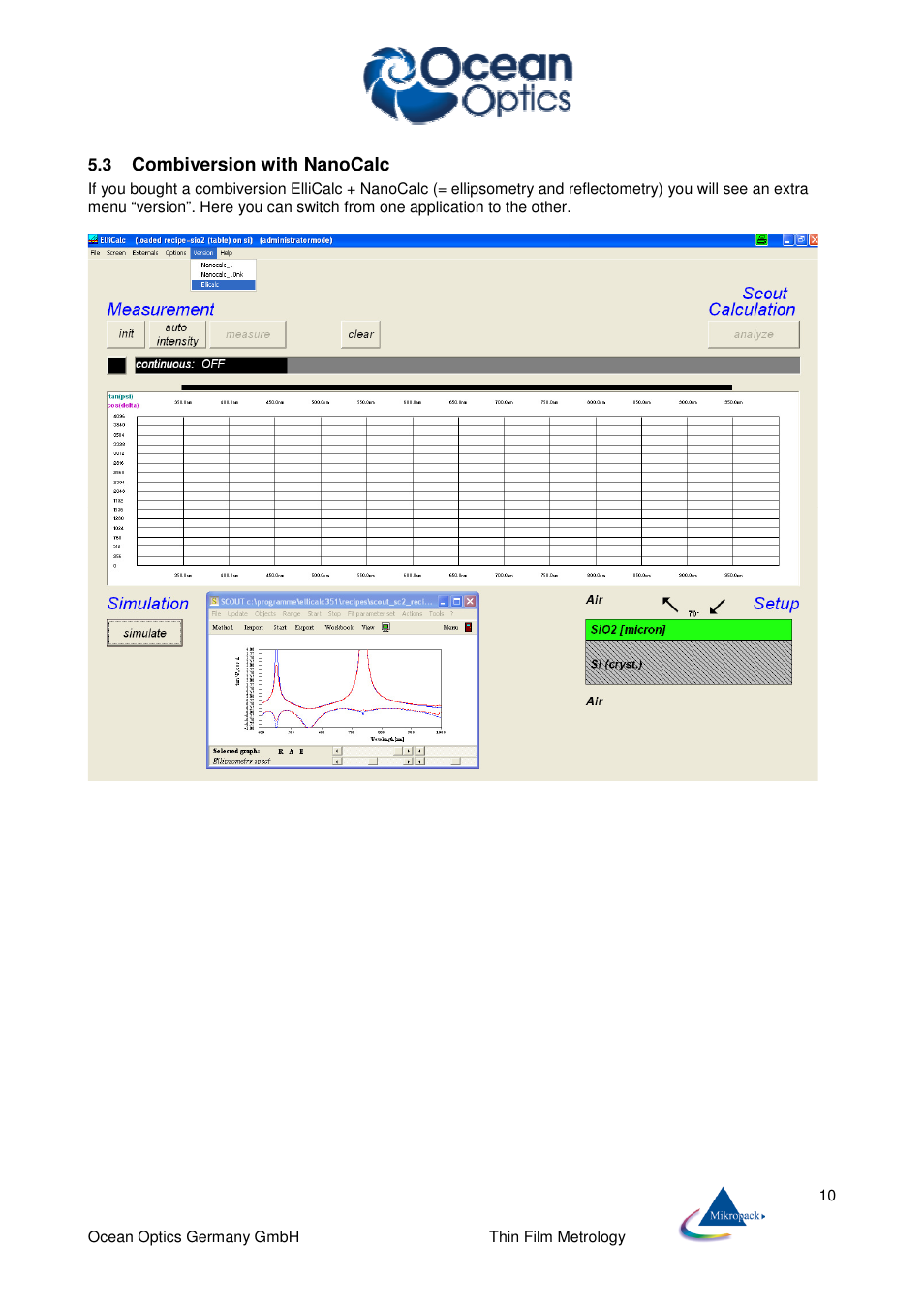Click the E graph selector in SCOUT
The image size is (924, 1309).
[301, 751]
